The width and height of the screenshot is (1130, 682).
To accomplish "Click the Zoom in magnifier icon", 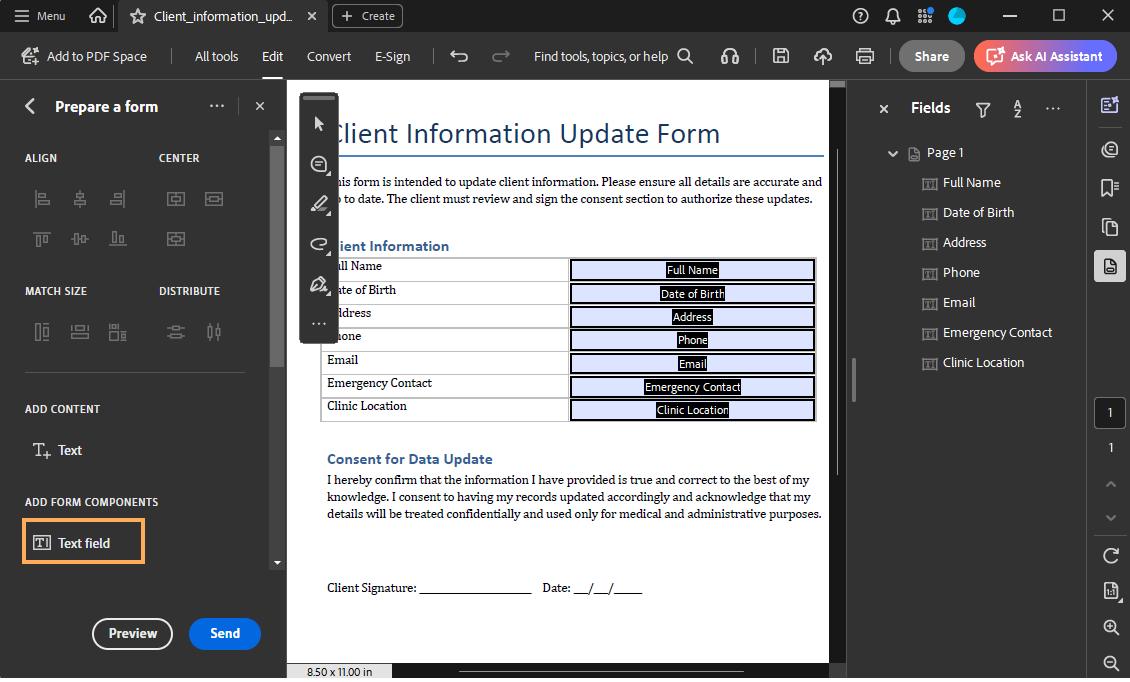I will [1110, 628].
